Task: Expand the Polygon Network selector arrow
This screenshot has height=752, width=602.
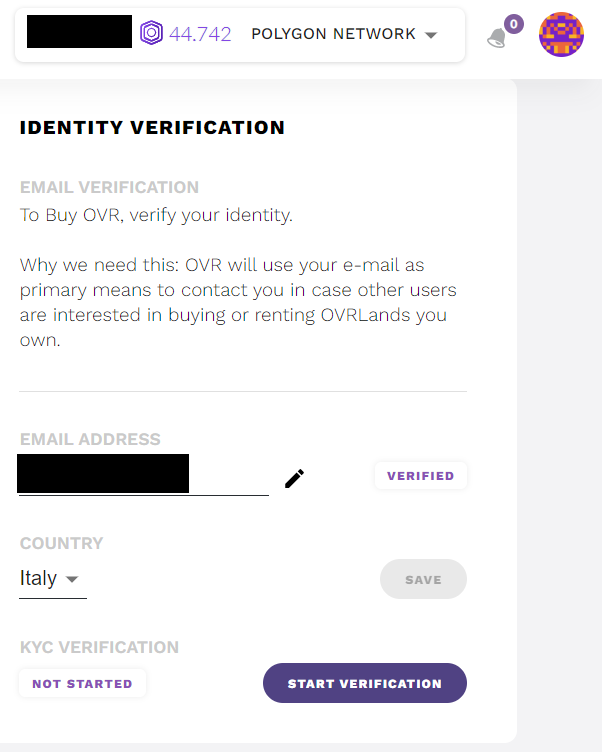Action: point(431,35)
